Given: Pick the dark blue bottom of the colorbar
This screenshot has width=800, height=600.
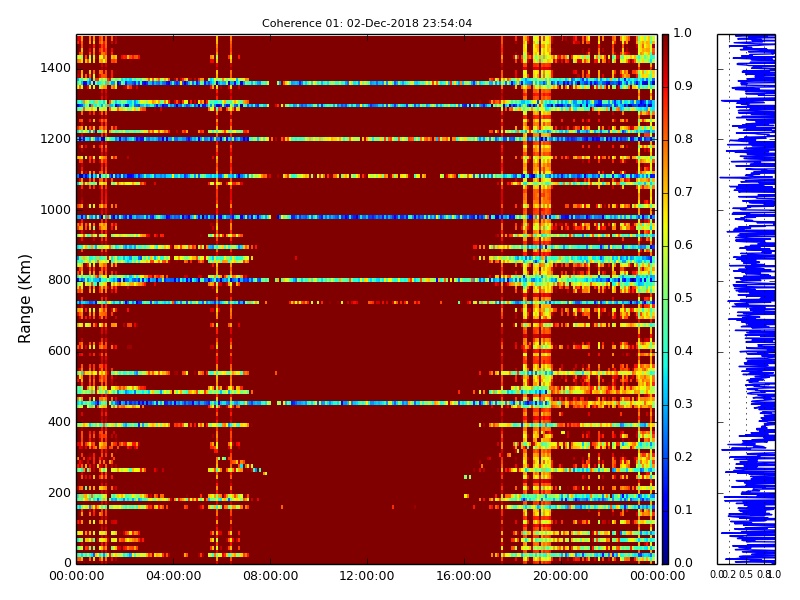Looking at the screenshot, I should click(665, 558).
